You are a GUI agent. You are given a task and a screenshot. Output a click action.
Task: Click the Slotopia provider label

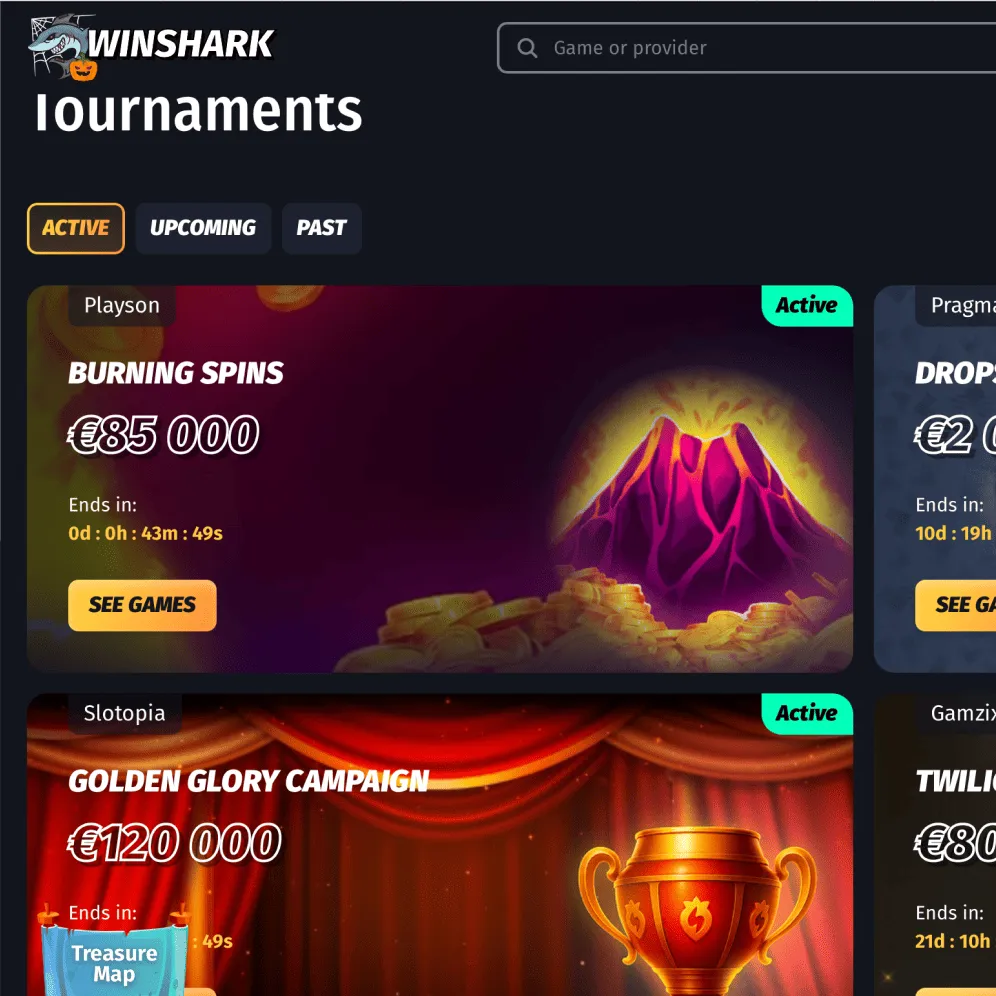(x=124, y=713)
